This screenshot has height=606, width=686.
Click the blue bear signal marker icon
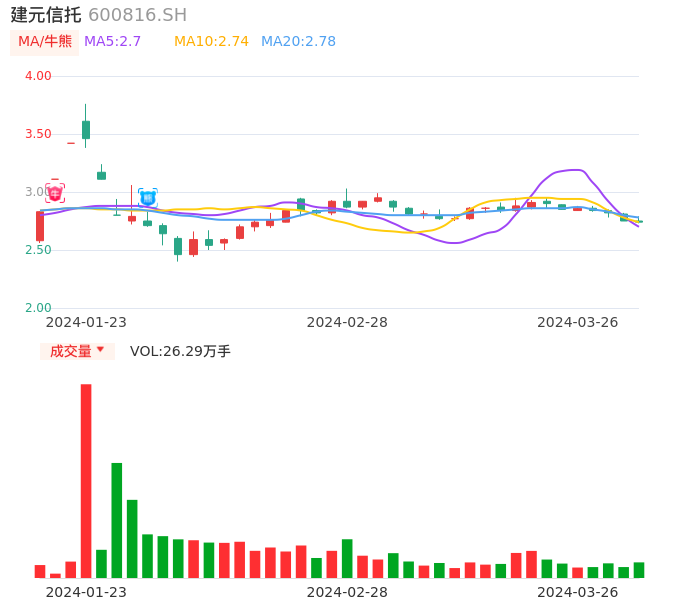click(148, 198)
